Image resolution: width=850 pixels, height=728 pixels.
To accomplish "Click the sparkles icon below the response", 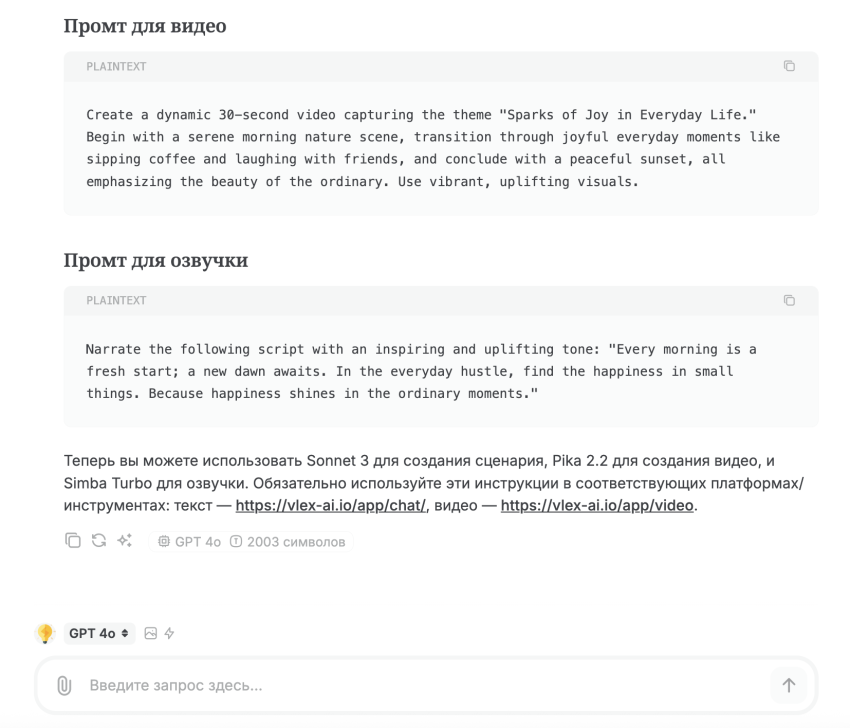I will point(125,541).
